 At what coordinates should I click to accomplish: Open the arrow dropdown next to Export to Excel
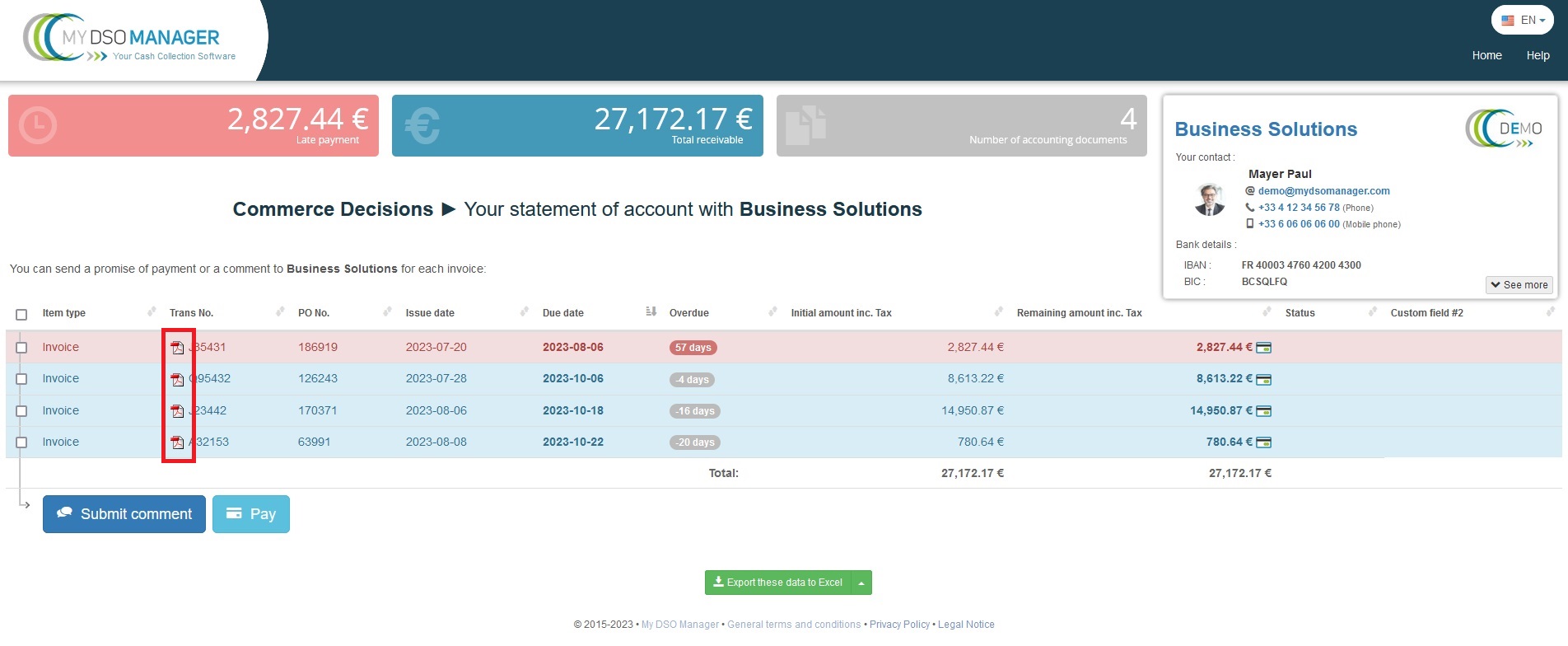pyautogui.click(x=861, y=583)
